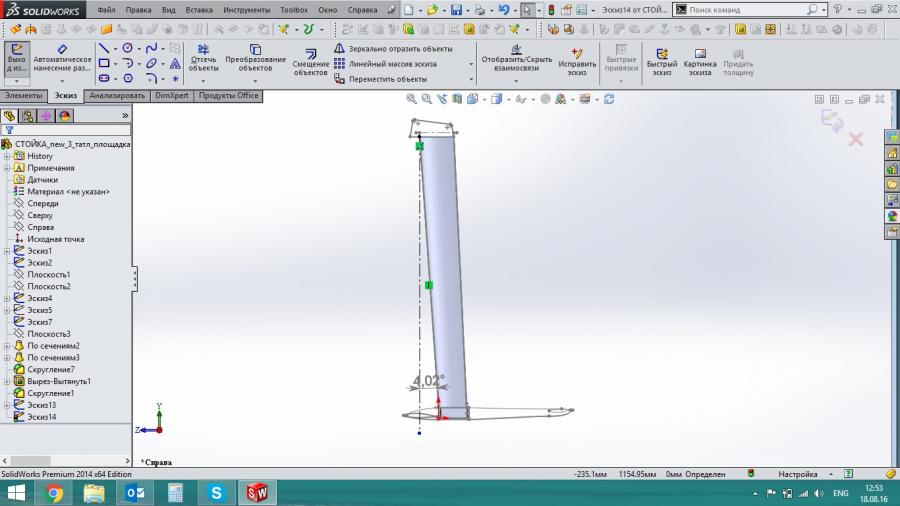The image size is (900, 506).
Task: Select the Trim Entities (Отсечь объекты) tool
Action: [203, 57]
